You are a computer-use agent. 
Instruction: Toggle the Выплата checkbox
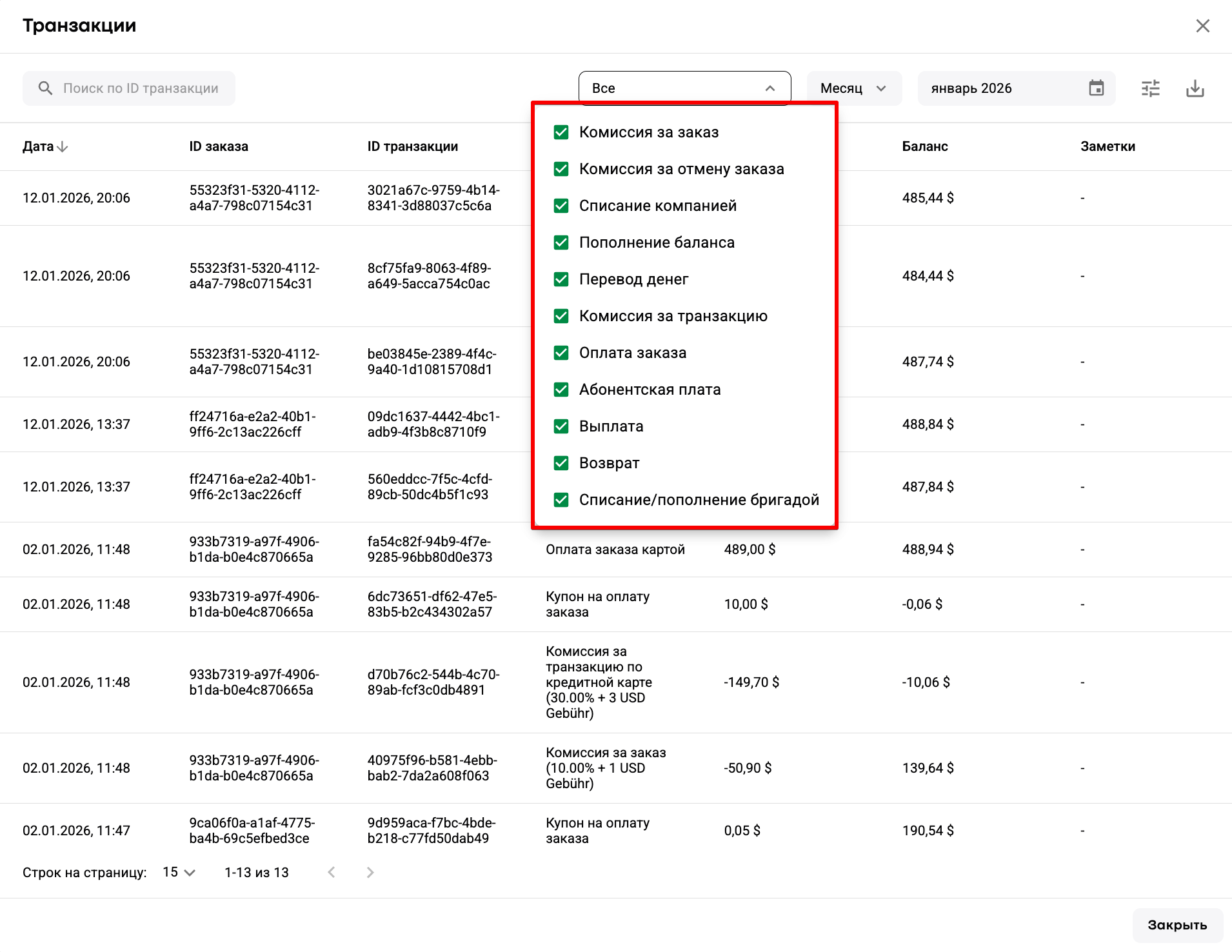point(561,426)
